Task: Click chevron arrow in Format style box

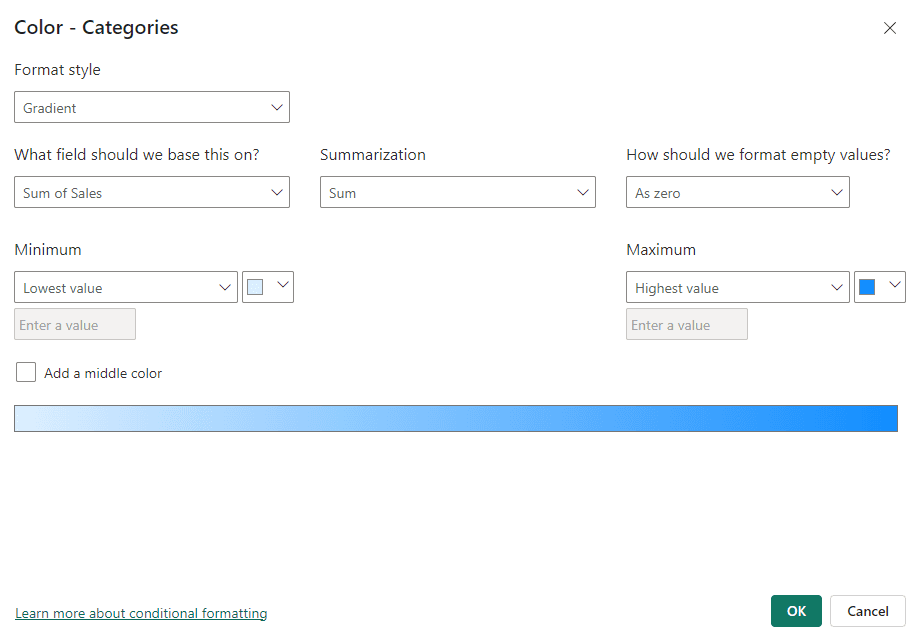Action: click(277, 108)
